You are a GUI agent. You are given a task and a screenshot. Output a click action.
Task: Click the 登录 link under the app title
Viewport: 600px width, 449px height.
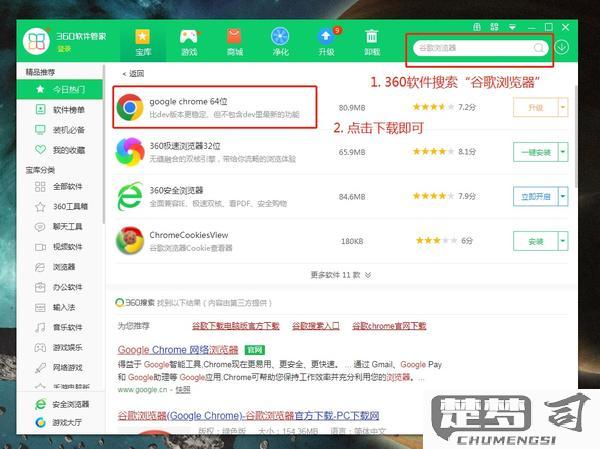[x=64, y=49]
